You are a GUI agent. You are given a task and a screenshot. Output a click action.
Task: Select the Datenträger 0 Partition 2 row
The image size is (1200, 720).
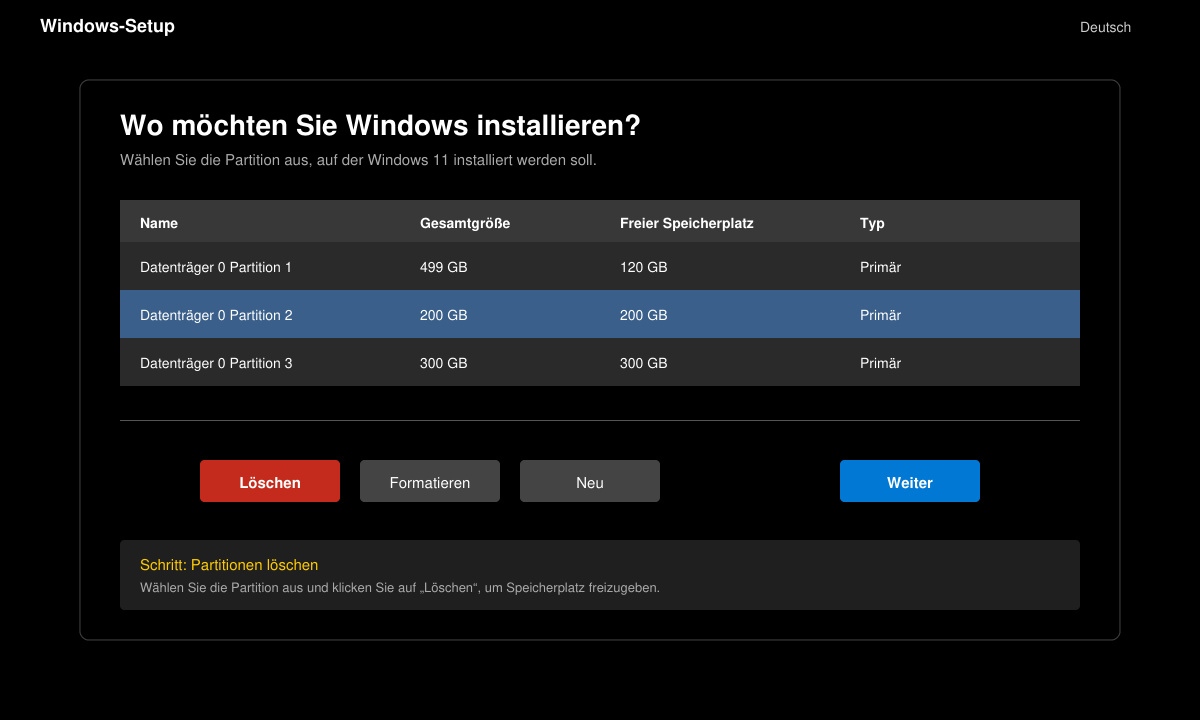click(600, 315)
